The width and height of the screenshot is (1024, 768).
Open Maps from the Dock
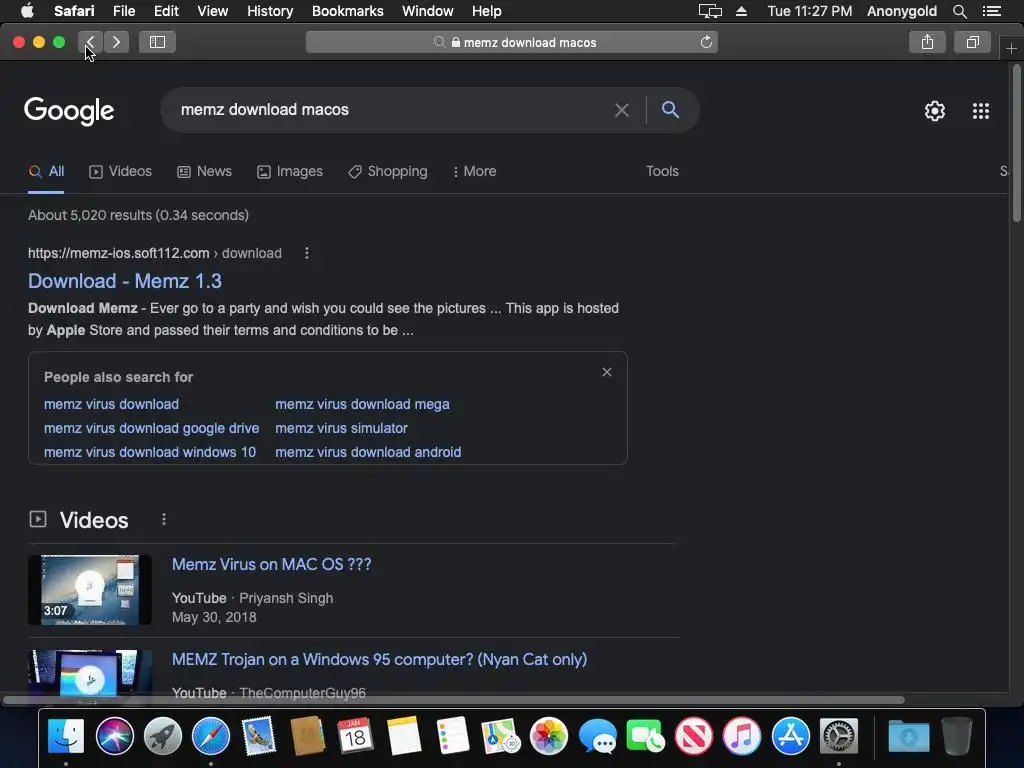(x=500, y=736)
